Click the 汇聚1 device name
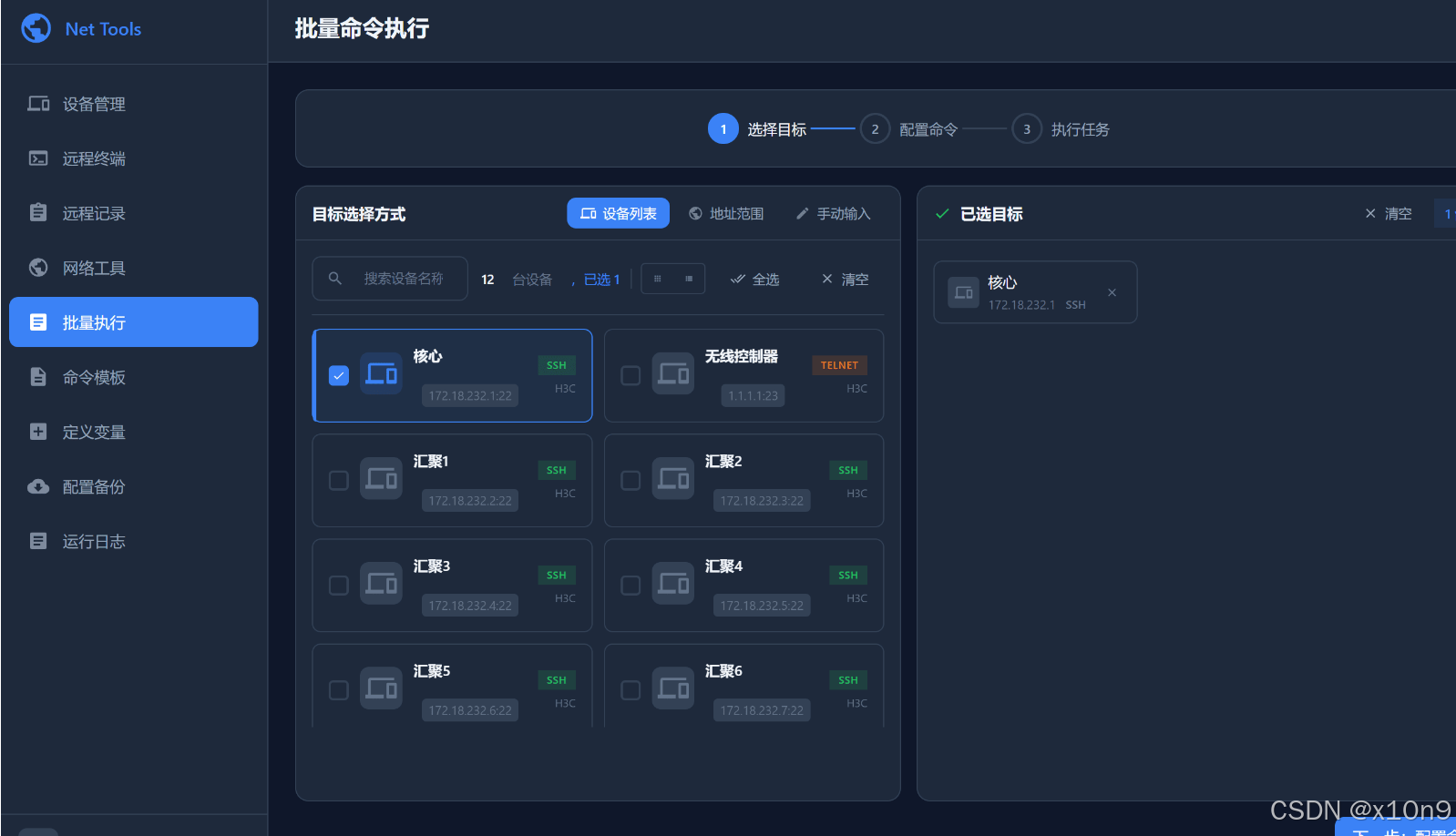The height and width of the screenshot is (836, 1456). tap(431, 461)
